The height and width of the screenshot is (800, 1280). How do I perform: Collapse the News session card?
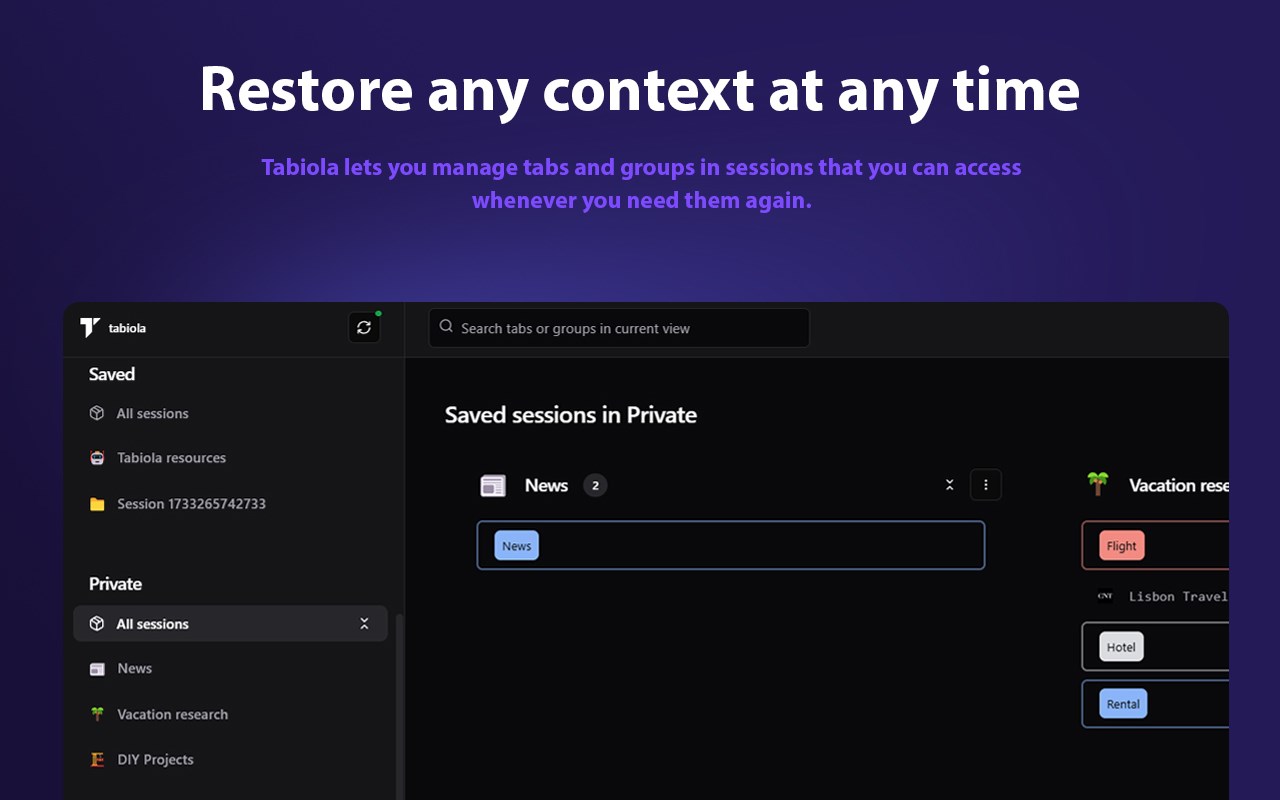click(x=949, y=485)
